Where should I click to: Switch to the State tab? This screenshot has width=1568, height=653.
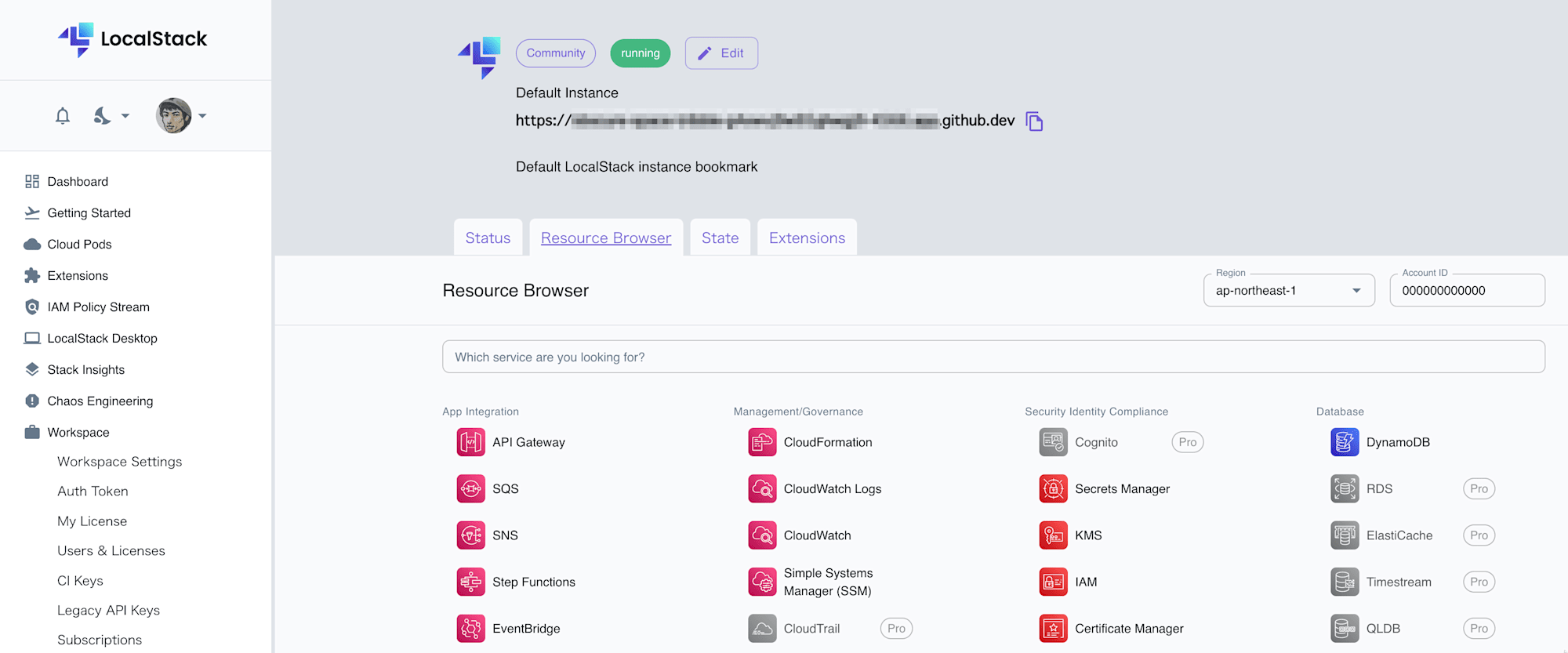pos(720,238)
